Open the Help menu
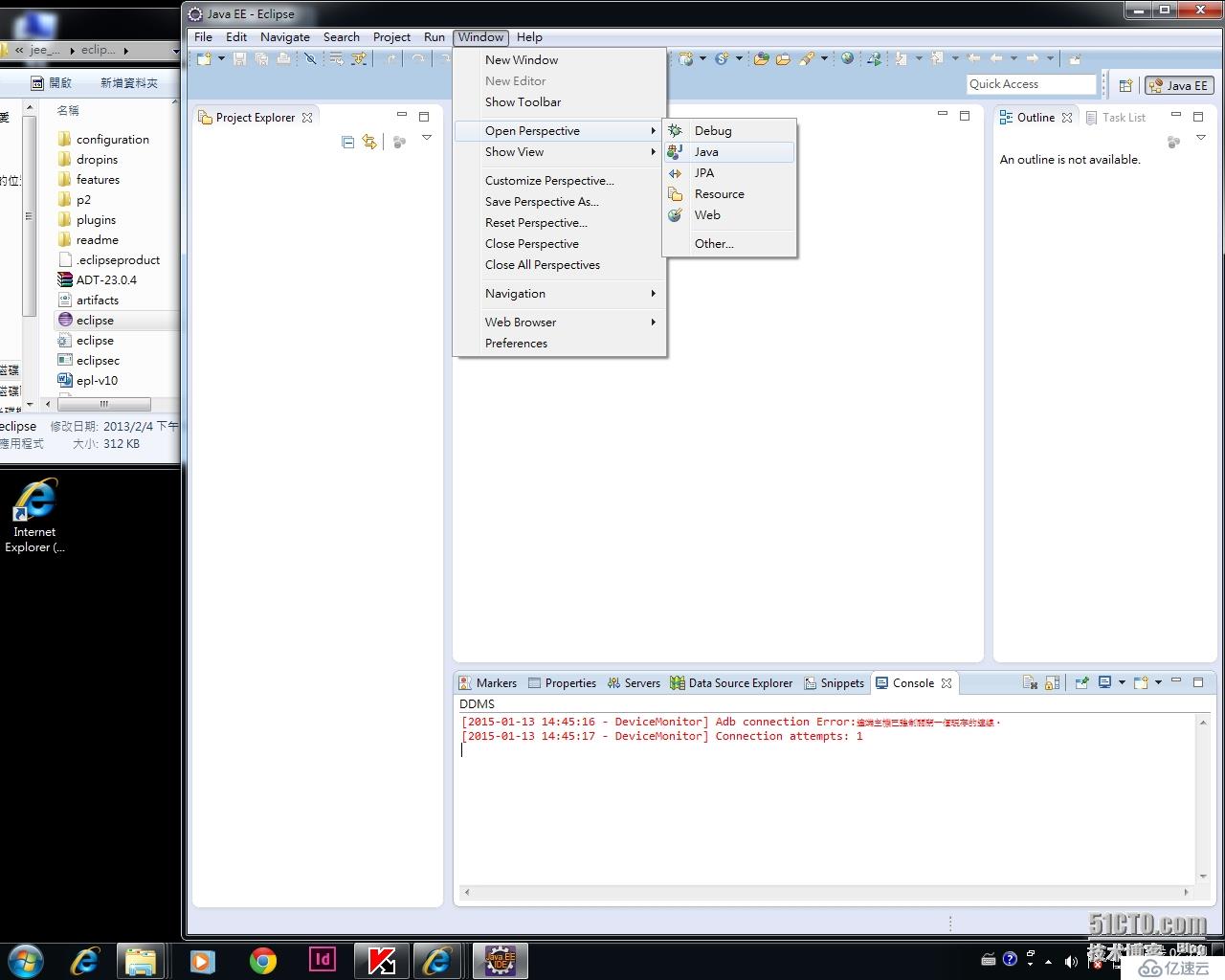This screenshot has width=1225, height=980. tap(529, 37)
